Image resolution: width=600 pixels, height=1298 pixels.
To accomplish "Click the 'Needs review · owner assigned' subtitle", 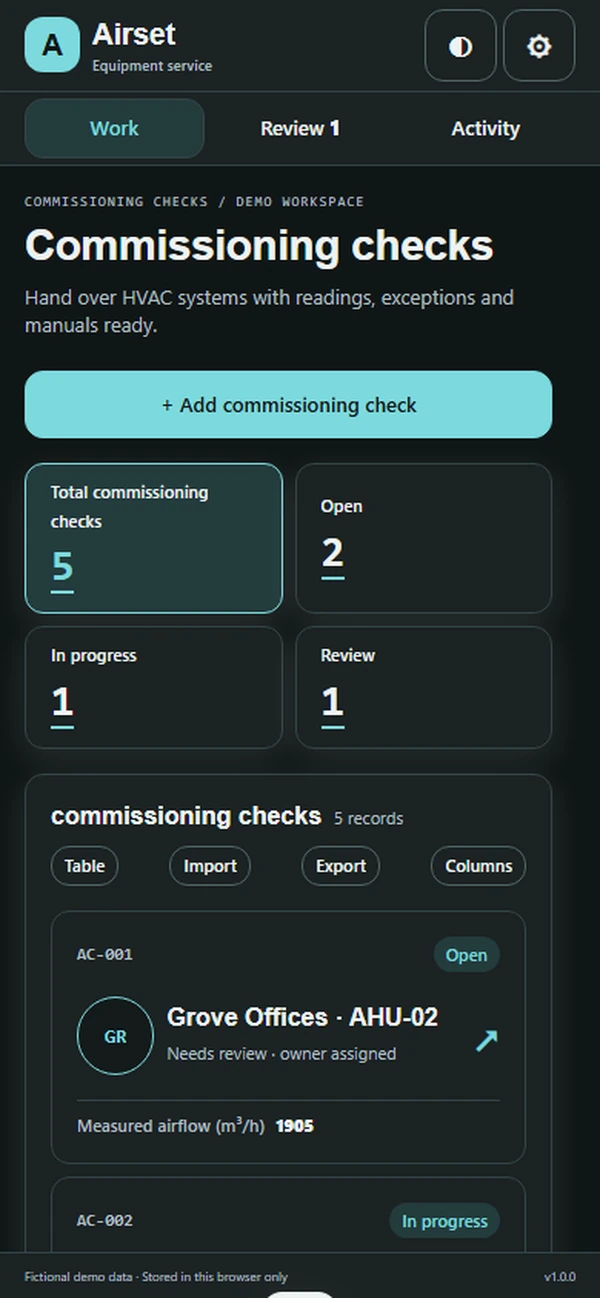I will click(x=281, y=1054).
